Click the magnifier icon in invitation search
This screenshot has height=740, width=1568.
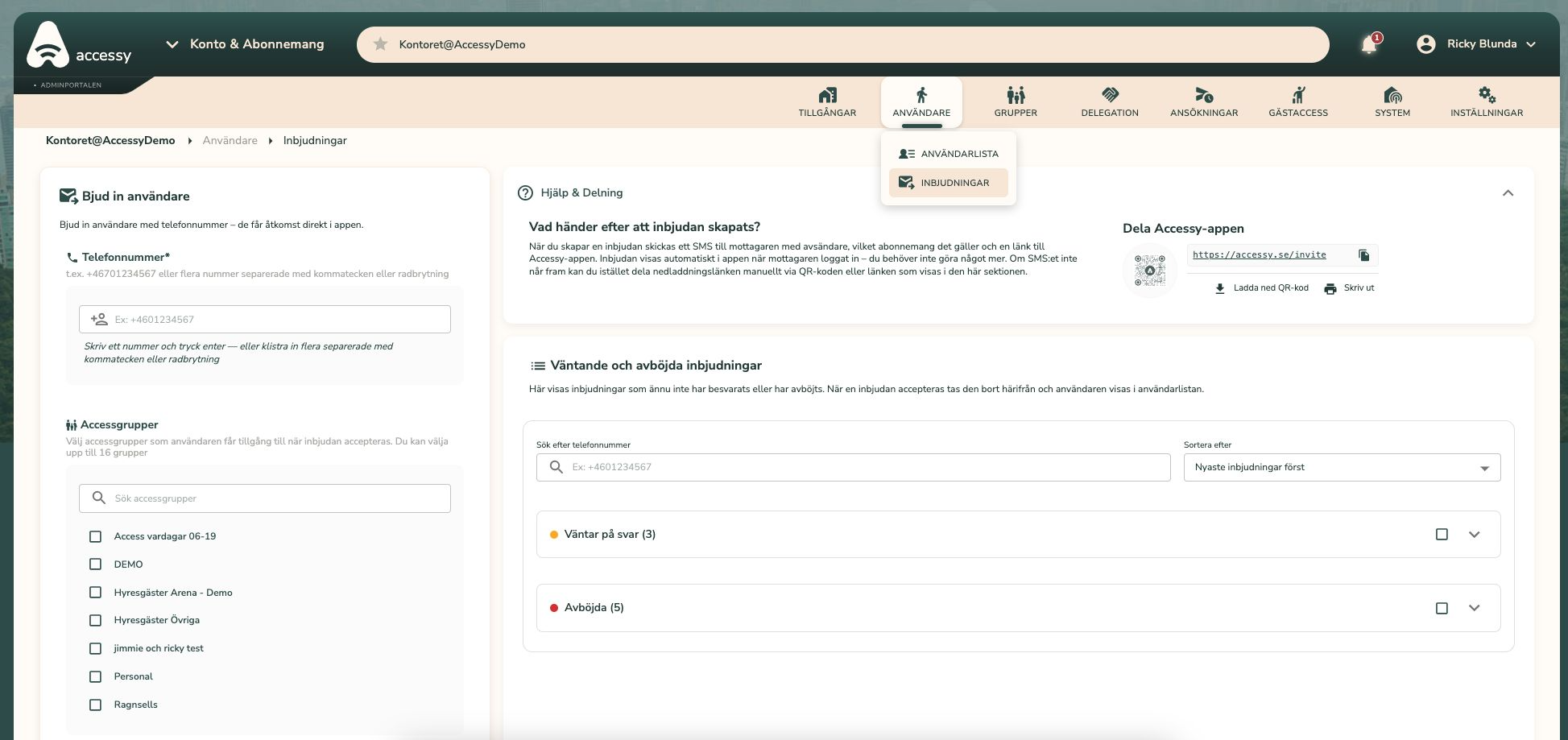pyautogui.click(x=556, y=467)
